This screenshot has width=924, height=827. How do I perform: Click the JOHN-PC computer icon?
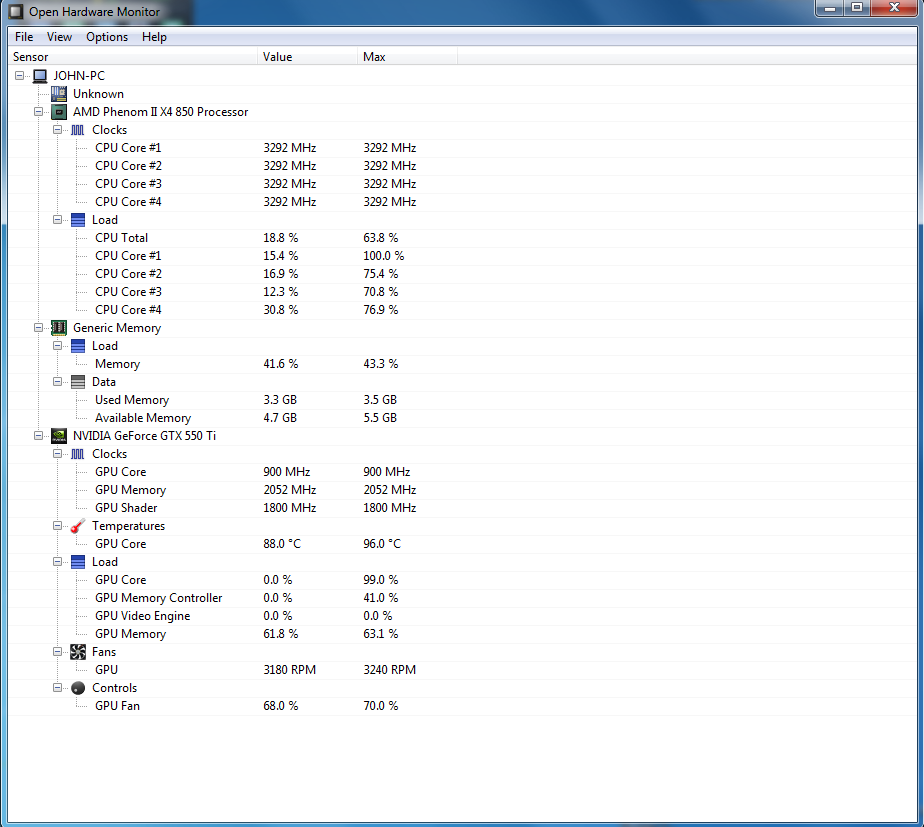[x=40, y=76]
